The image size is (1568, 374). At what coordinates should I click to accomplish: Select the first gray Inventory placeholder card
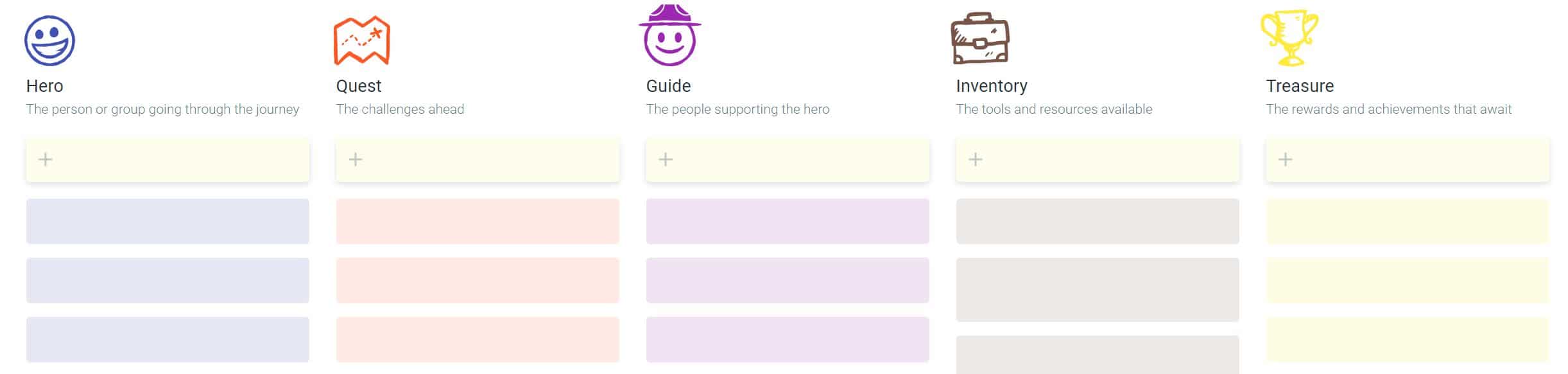pos(1098,221)
